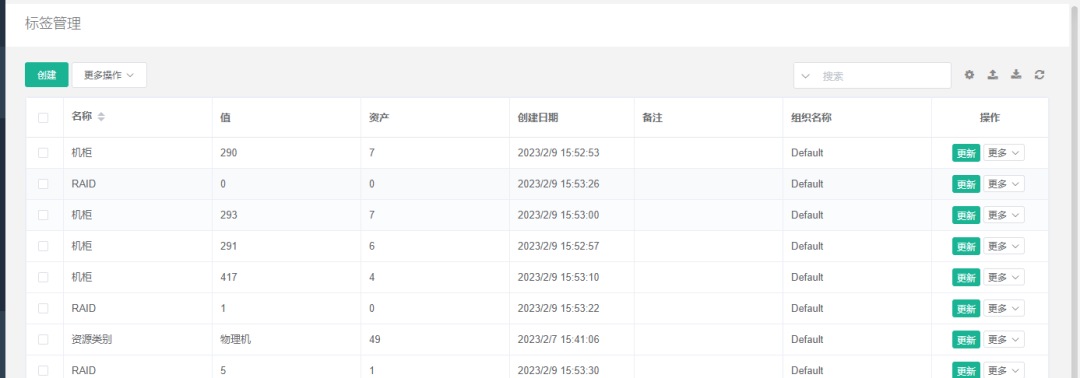Click the value cell 417

tap(229, 277)
